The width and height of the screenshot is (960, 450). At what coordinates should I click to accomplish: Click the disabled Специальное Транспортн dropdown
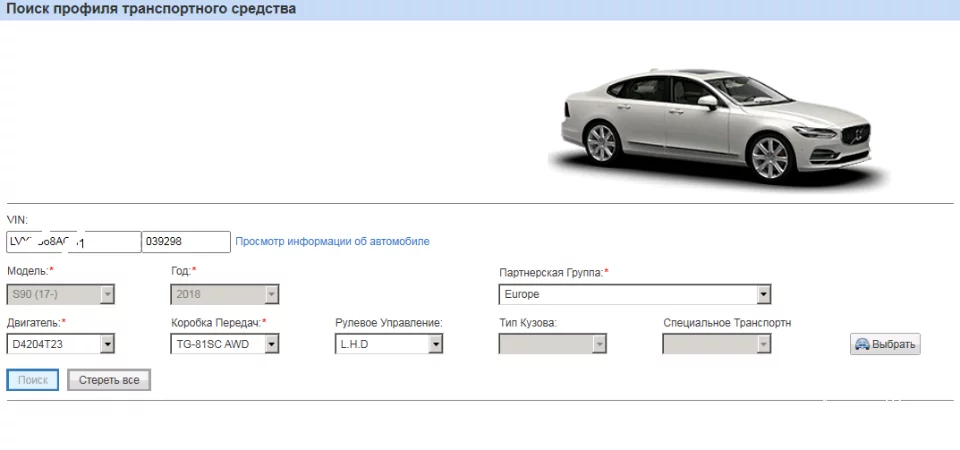pos(717,344)
